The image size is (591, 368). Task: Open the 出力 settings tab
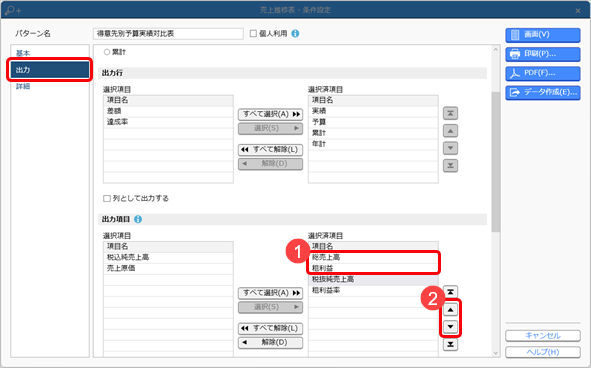pos(50,70)
